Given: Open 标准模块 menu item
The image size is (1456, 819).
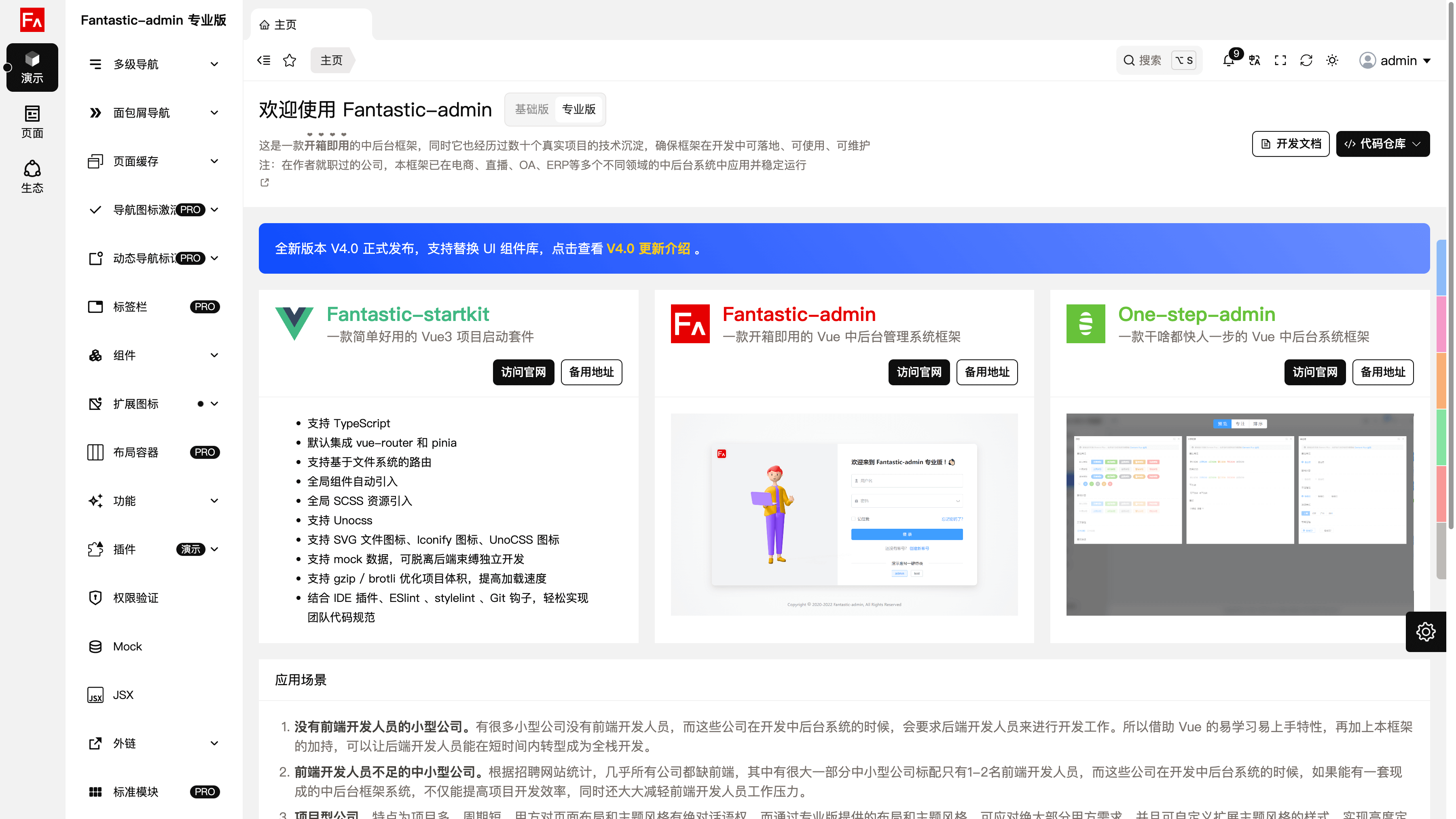Looking at the screenshot, I should (154, 792).
